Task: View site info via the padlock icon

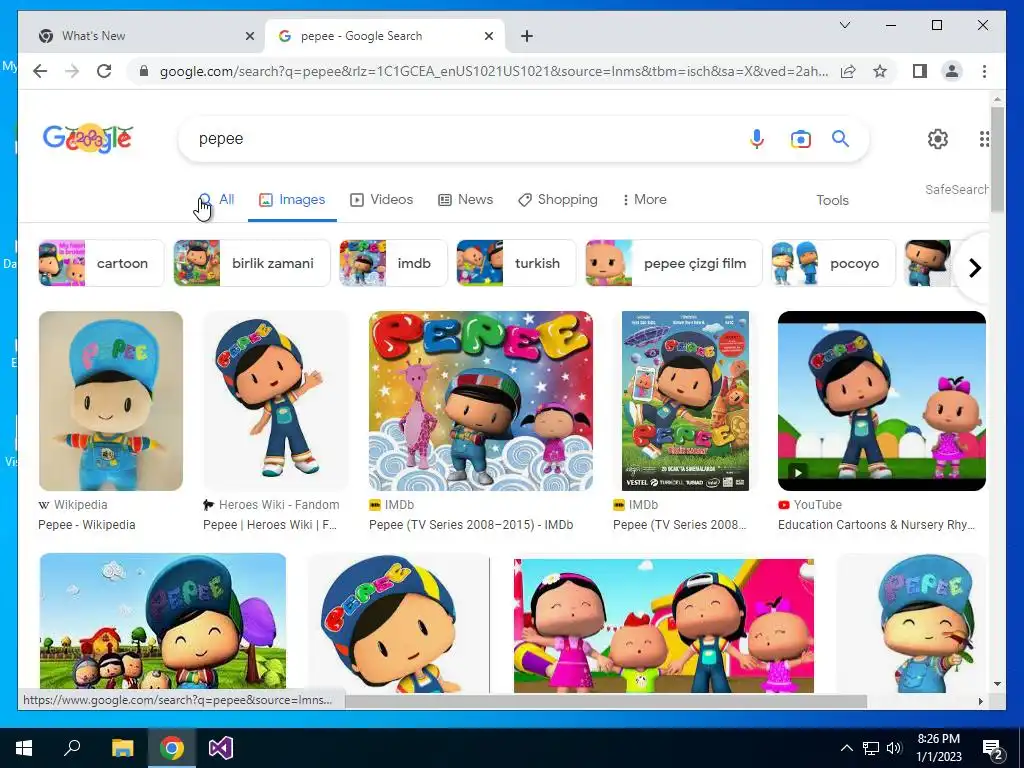Action: 144,71
